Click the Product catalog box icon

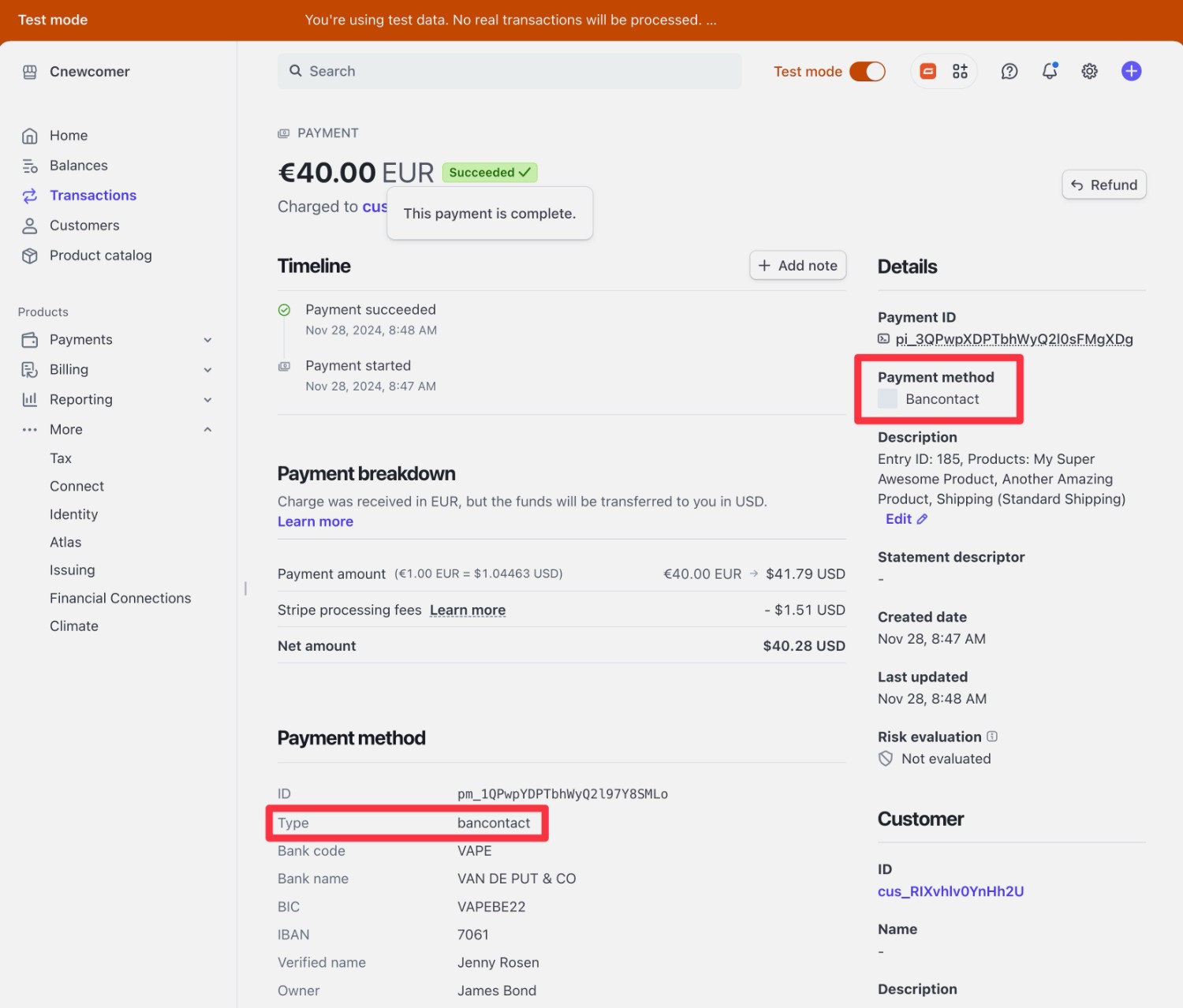tap(30, 256)
